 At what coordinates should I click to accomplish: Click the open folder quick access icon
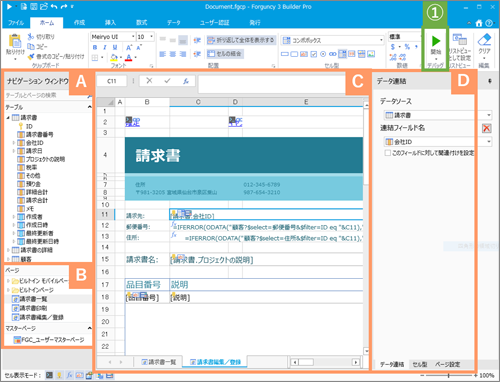44,6
